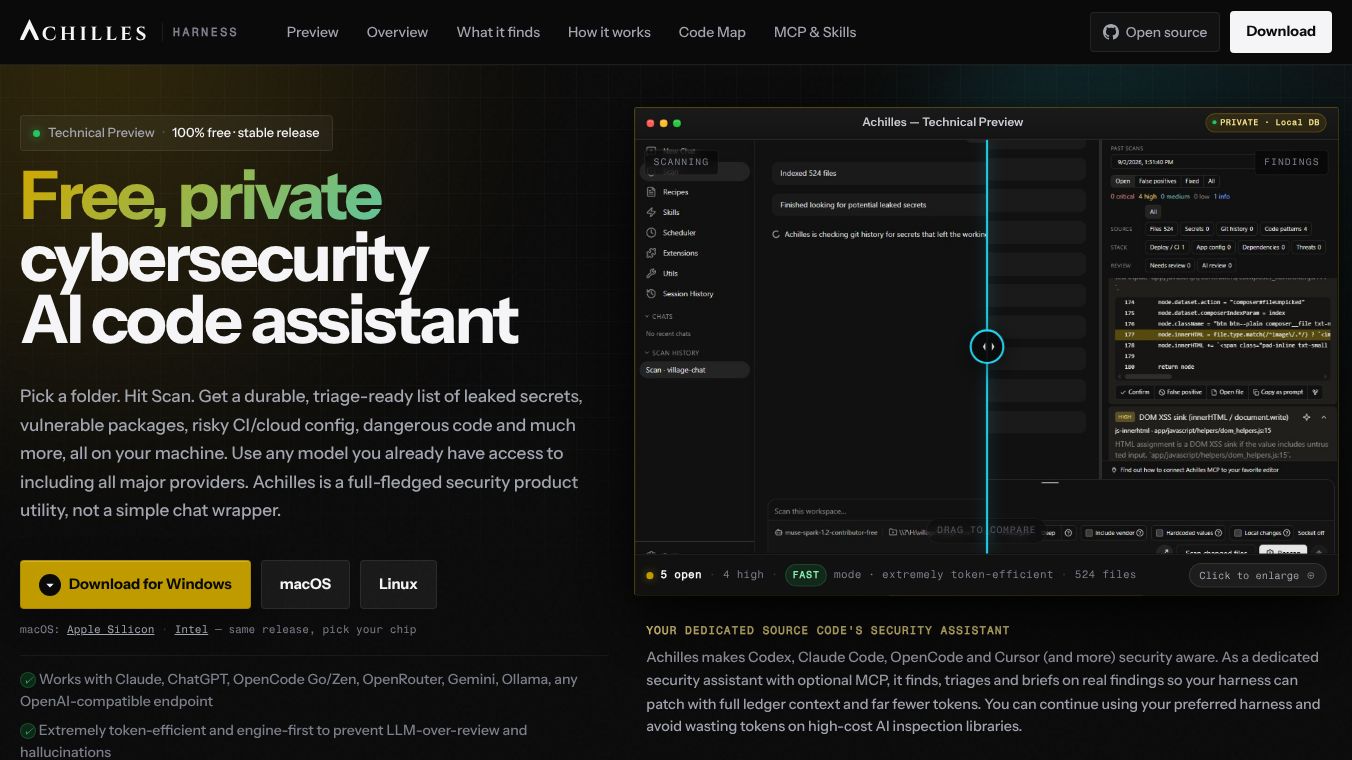Click the Utils wrench icon in the preview
Viewport: 1352px width, 760px height.
(x=652, y=273)
